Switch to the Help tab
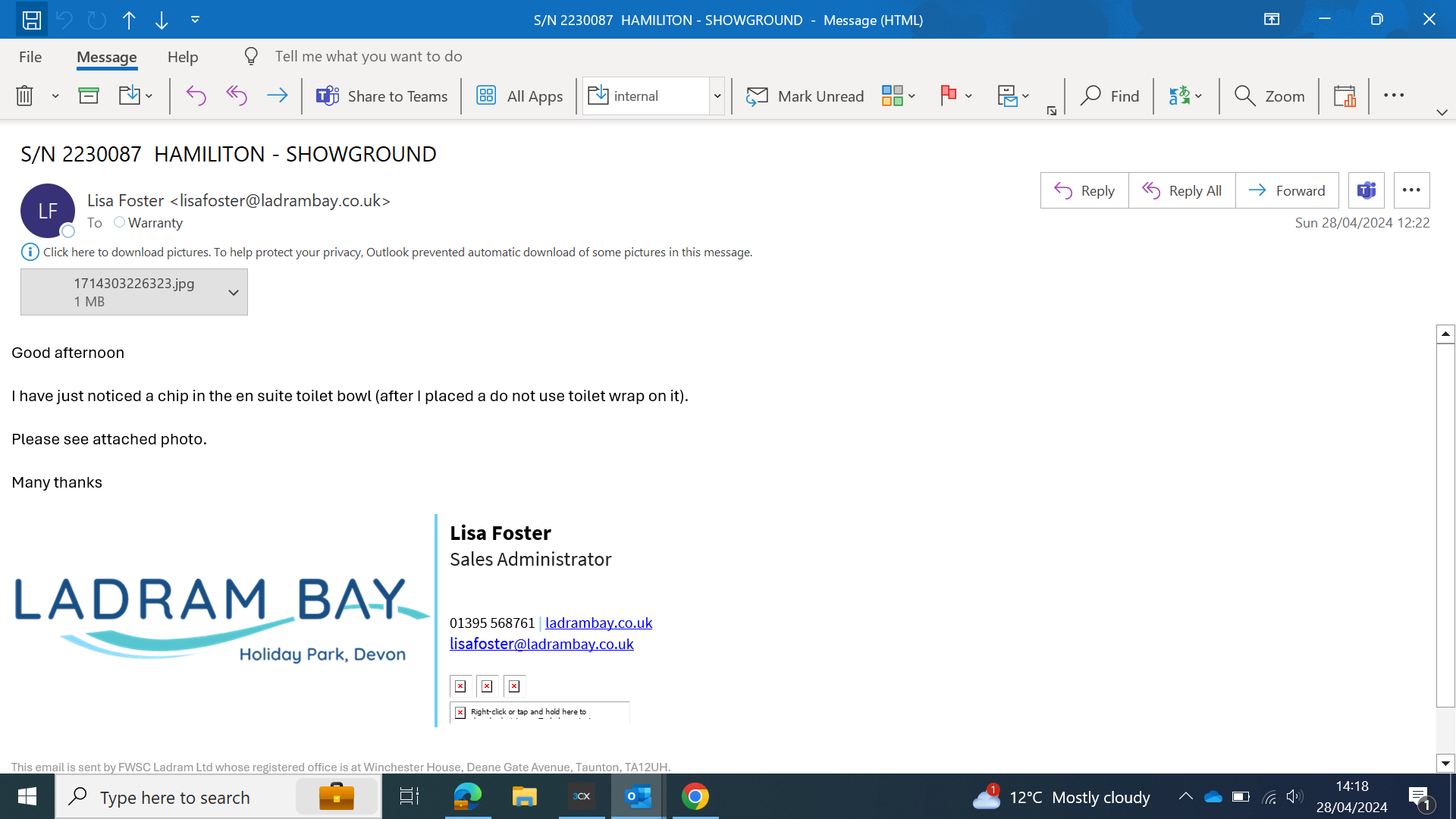Screen dimensions: 1456x819 (183, 57)
